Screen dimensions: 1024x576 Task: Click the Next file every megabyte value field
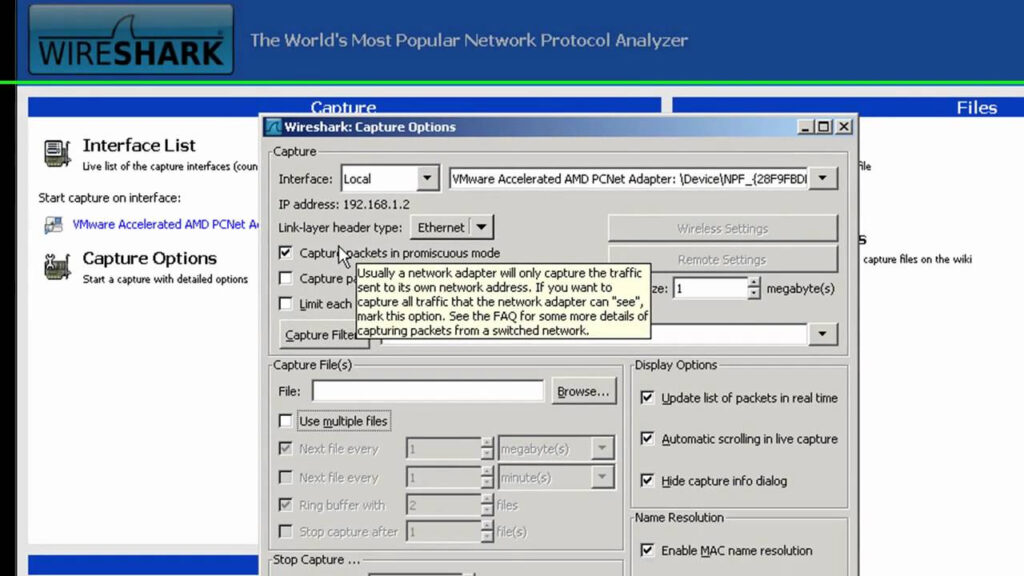pos(443,449)
